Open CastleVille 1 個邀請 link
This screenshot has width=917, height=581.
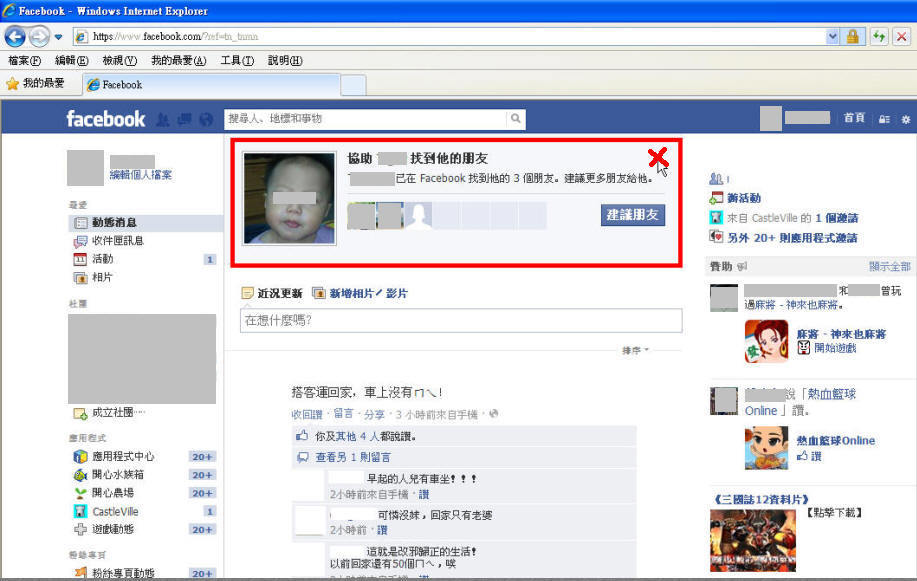point(836,218)
